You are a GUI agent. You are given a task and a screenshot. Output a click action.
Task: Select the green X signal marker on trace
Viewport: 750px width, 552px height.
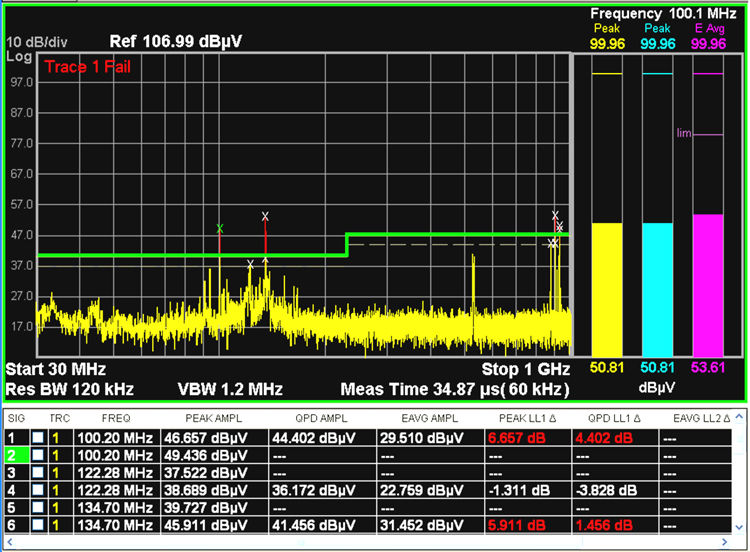pyautogui.click(x=220, y=229)
